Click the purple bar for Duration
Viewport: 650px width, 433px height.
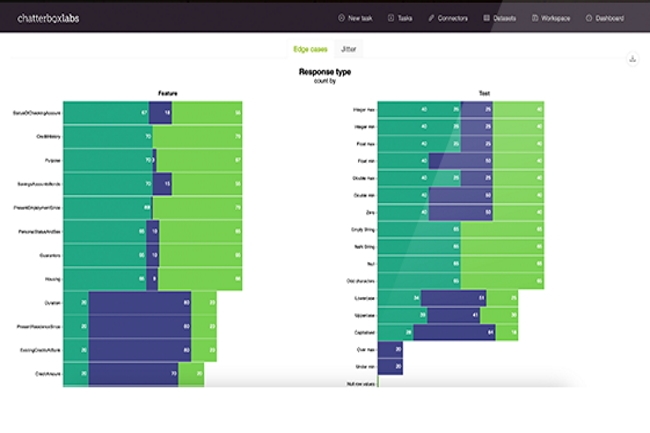[x=140, y=301]
